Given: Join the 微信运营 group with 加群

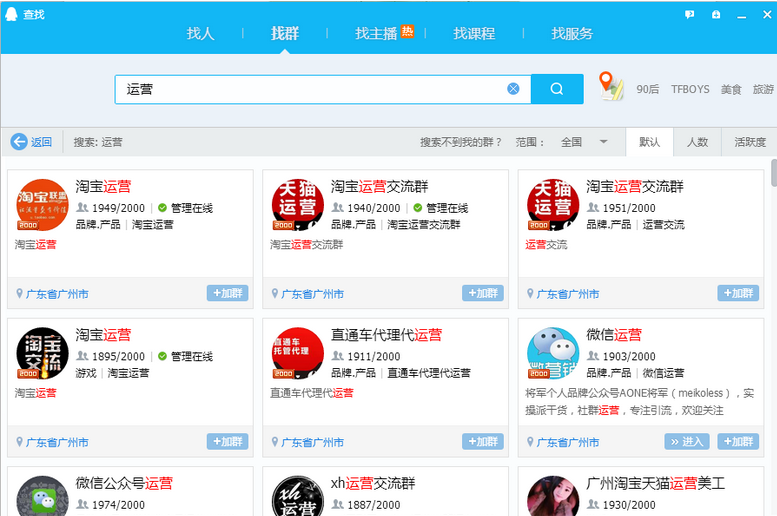Looking at the screenshot, I should pyautogui.click(x=738, y=441).
